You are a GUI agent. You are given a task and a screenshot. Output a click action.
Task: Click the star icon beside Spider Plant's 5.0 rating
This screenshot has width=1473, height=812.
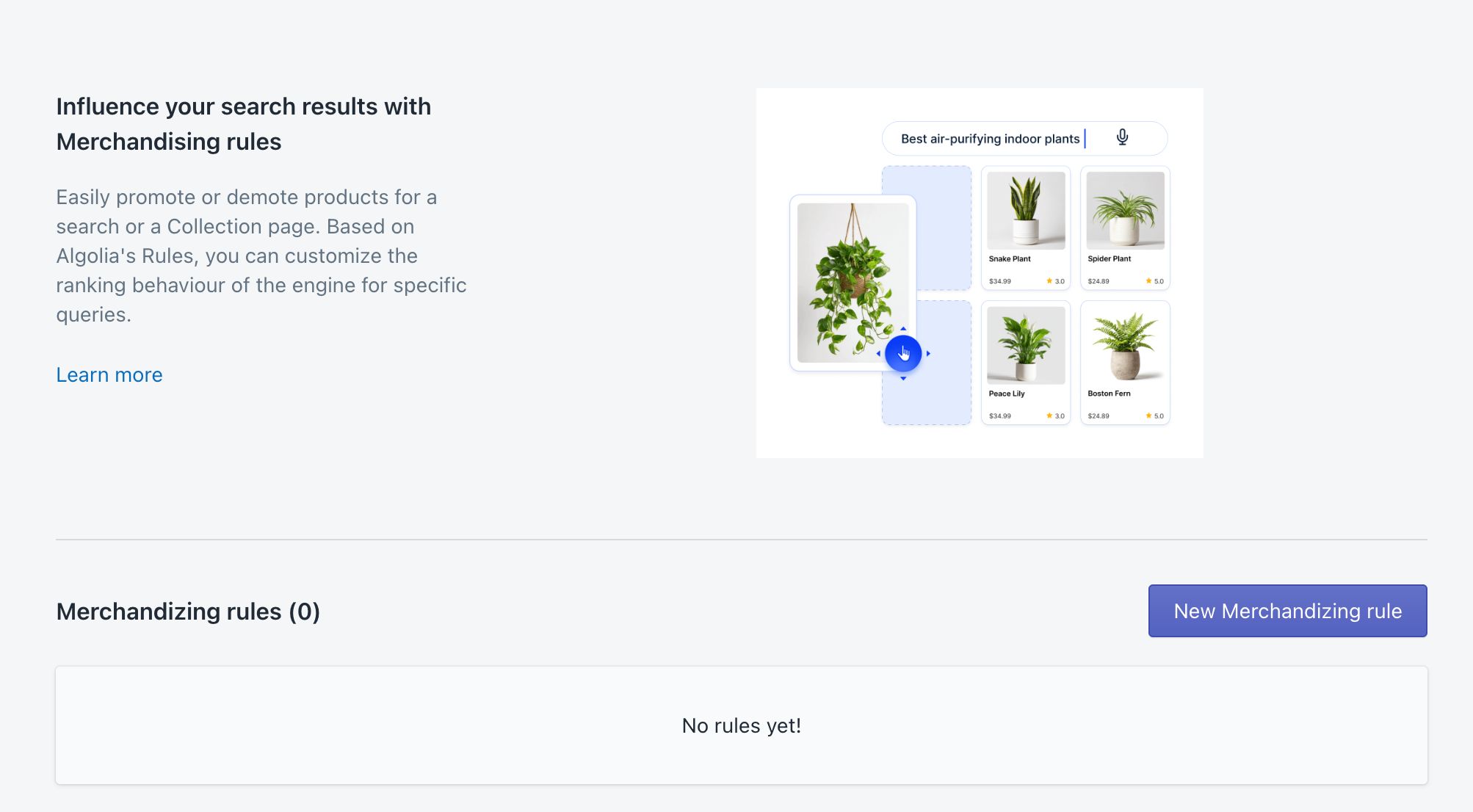(x=1148, y=281)
